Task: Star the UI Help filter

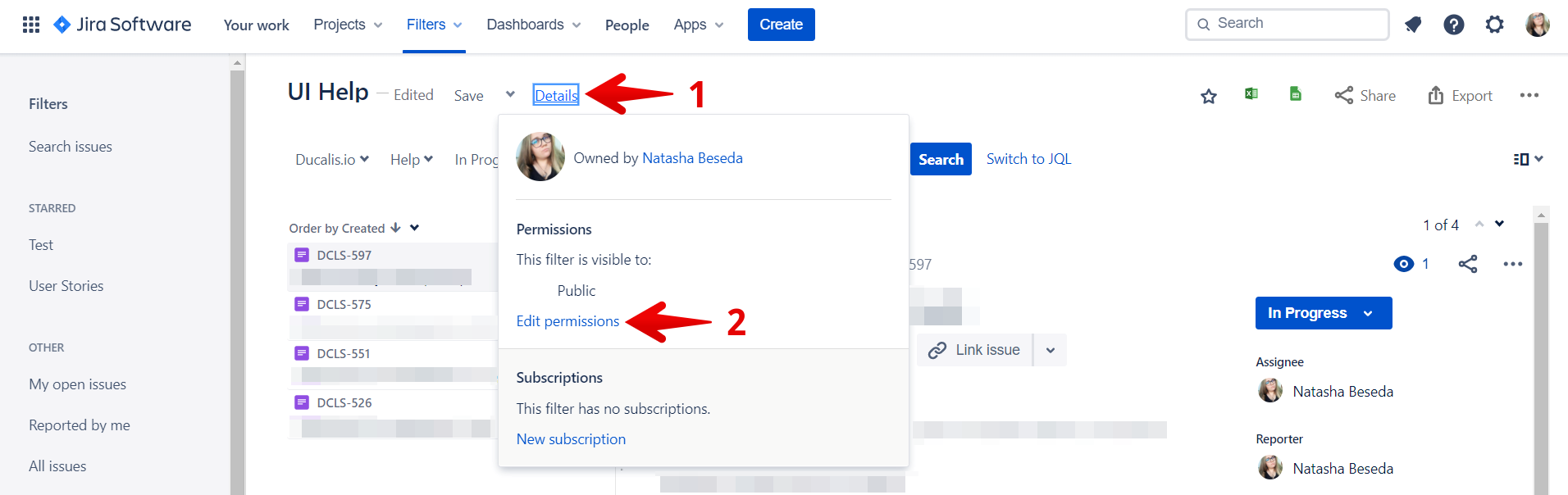Action: pyautogui.click(x=1209, y=97)
